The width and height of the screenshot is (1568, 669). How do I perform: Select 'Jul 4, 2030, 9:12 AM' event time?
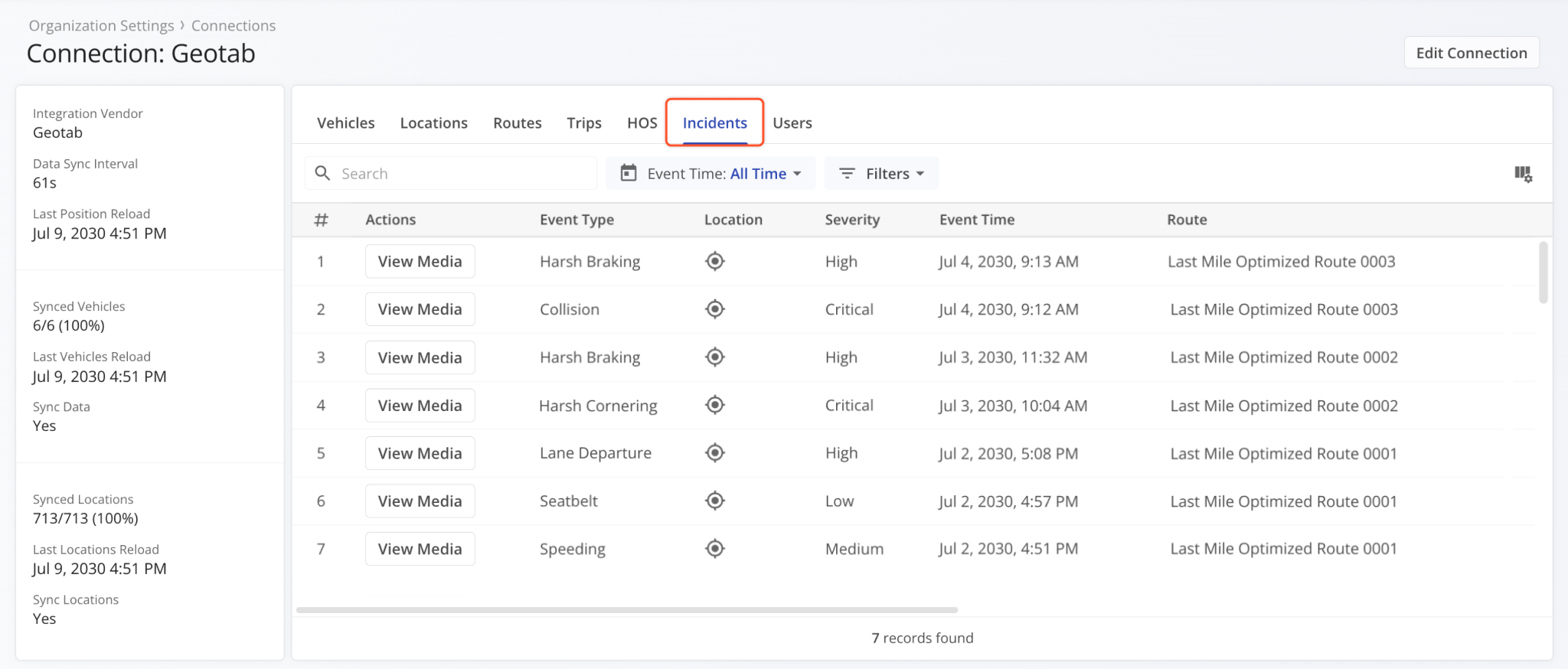pyautogui.click(x=1008, y=309)
